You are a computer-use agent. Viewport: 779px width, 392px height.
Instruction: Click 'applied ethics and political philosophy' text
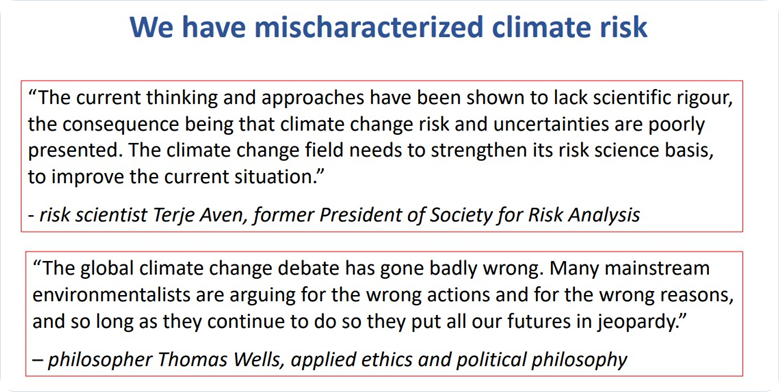point(459,359)
